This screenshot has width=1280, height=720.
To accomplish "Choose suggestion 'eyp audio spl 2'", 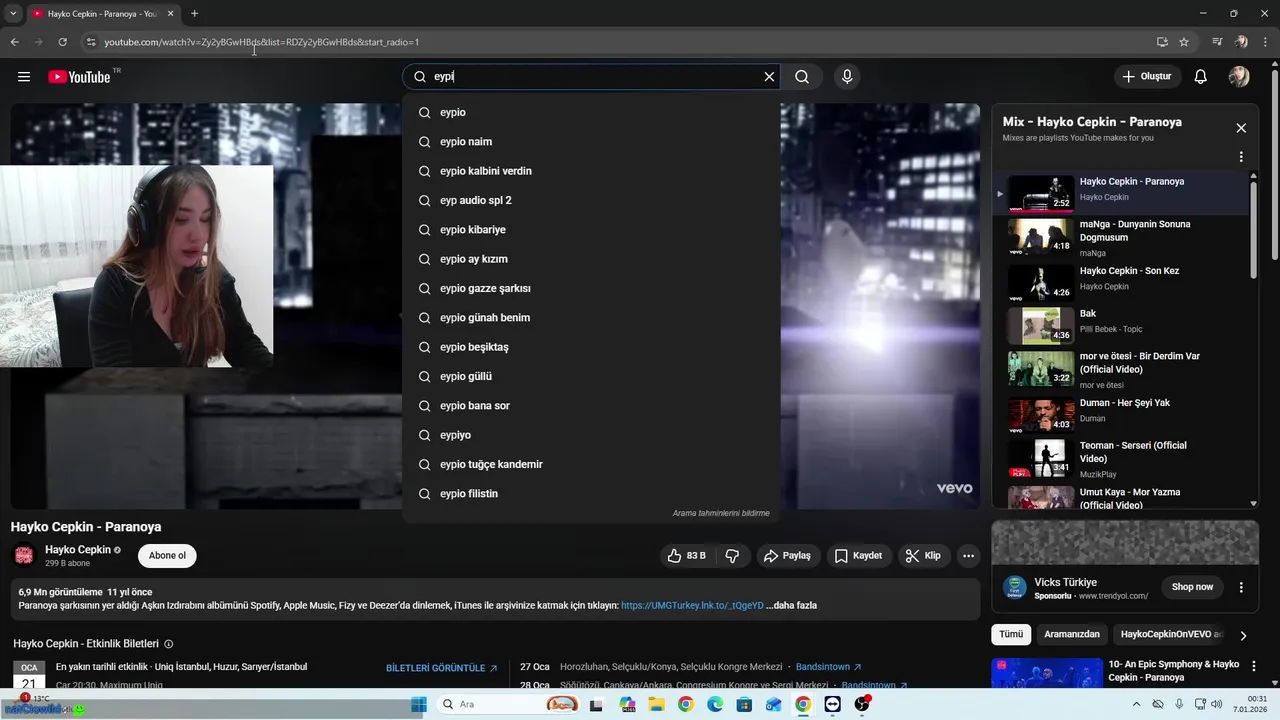I will tap(591, 200).
